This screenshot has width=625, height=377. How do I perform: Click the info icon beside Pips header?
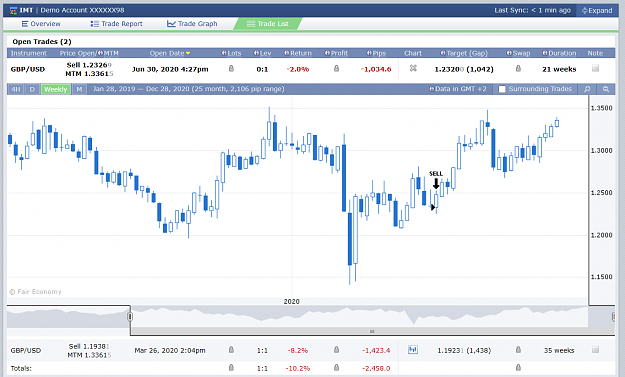pos(369,53)
